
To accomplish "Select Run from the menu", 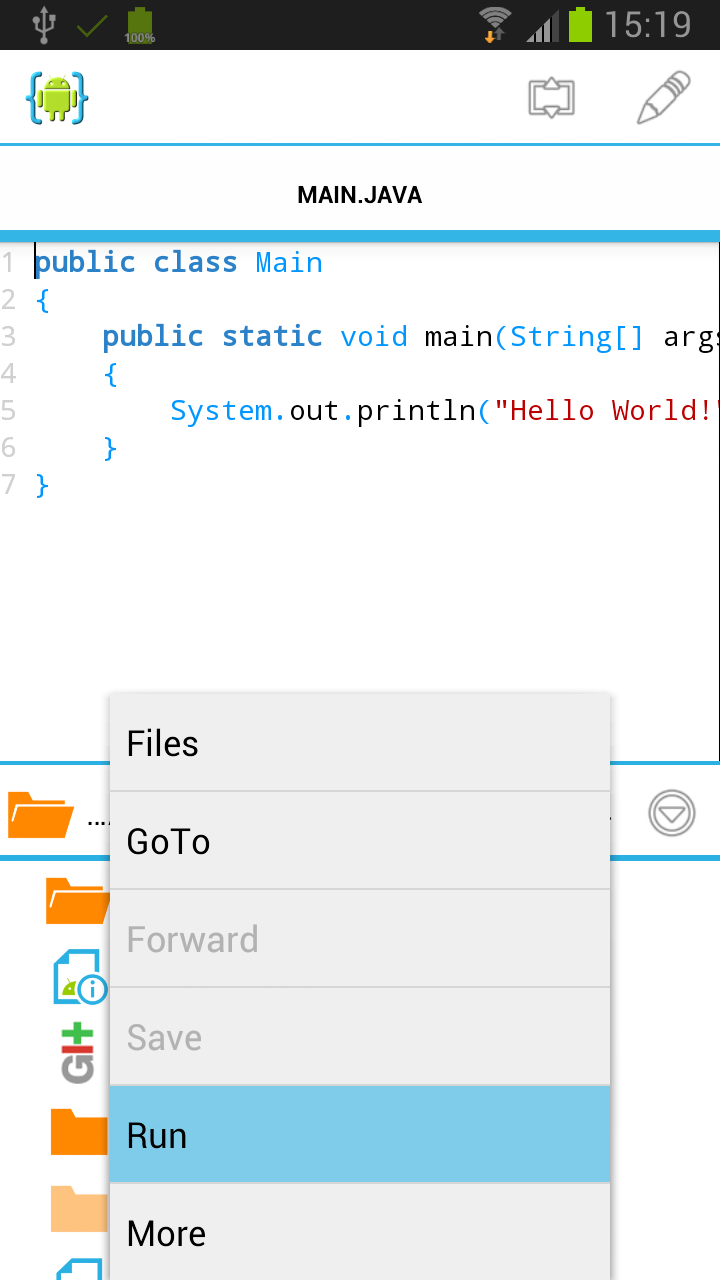I will 360,1135.
